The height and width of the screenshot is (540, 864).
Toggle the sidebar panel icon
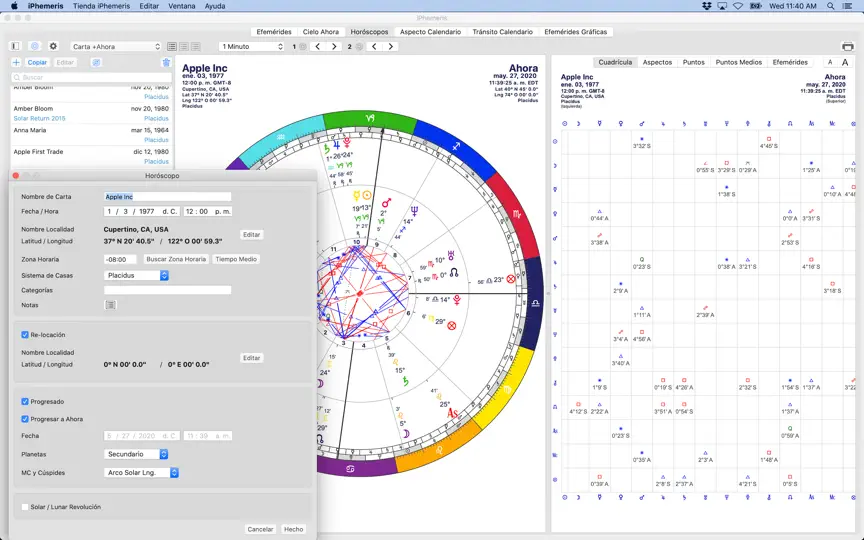click(x=15, y=46)
